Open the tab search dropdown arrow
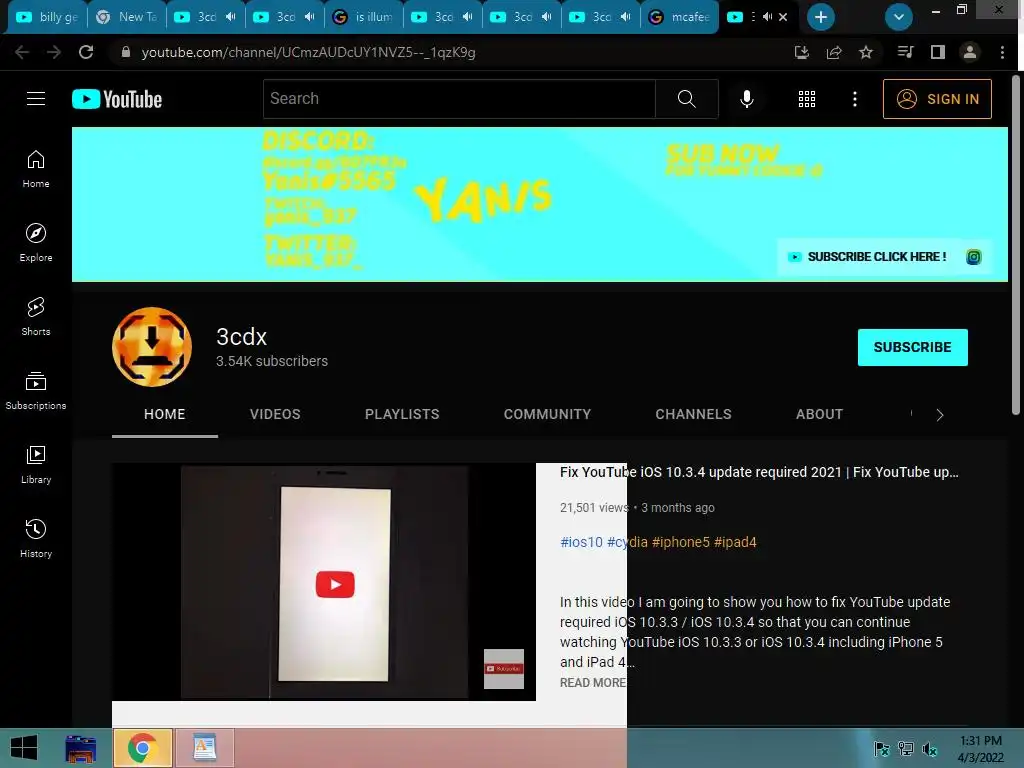Viewport: 1024px width, 768px height. coord(899,17)
